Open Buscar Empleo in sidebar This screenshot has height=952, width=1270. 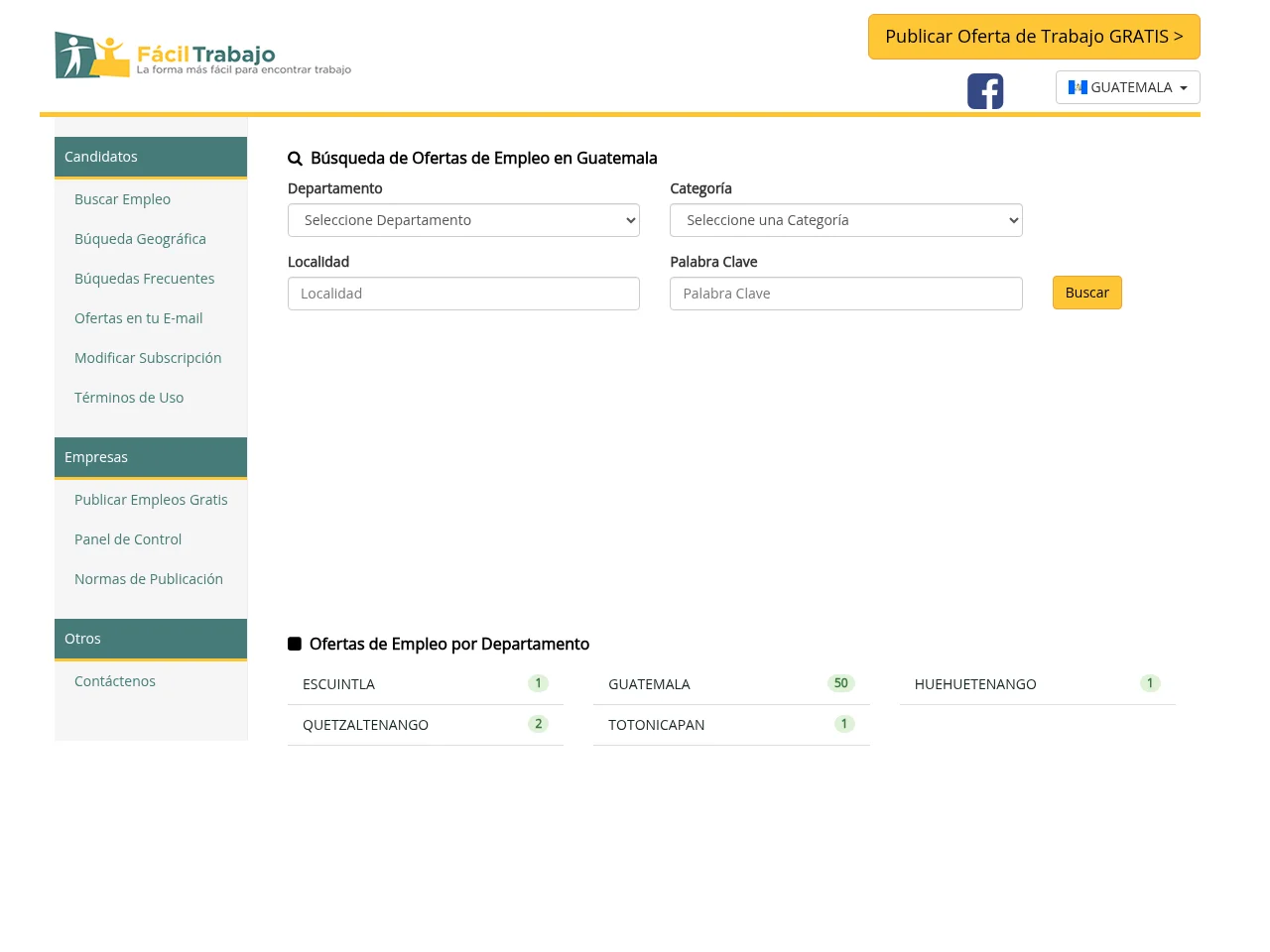122,199
